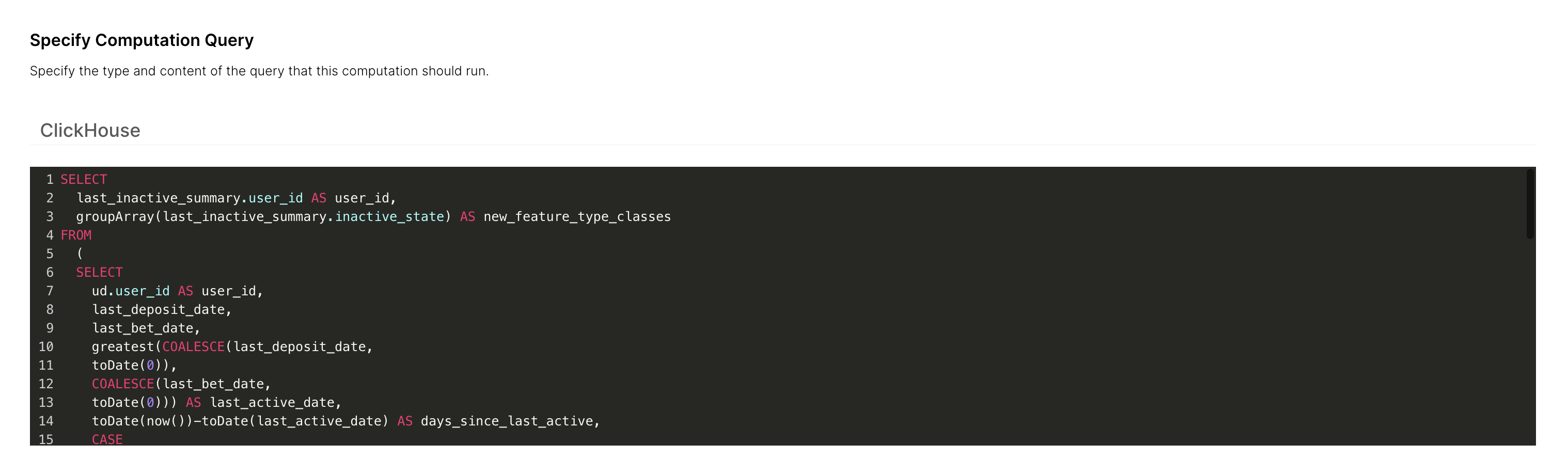1568x475 pixels.
Task: Click the FROM keyword on line 4
Action: click(x=76, y=235)
